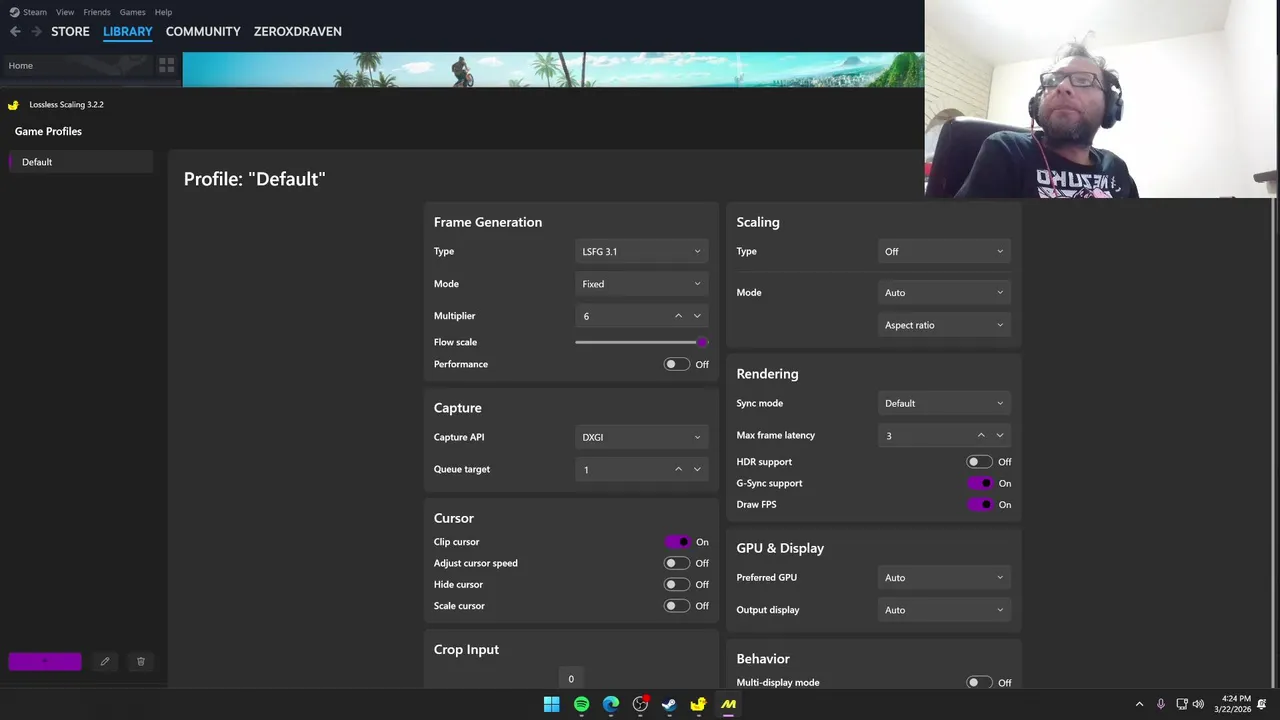
Task: Decrease the Multiplier value with down arrow
Action: pos(697,316)
